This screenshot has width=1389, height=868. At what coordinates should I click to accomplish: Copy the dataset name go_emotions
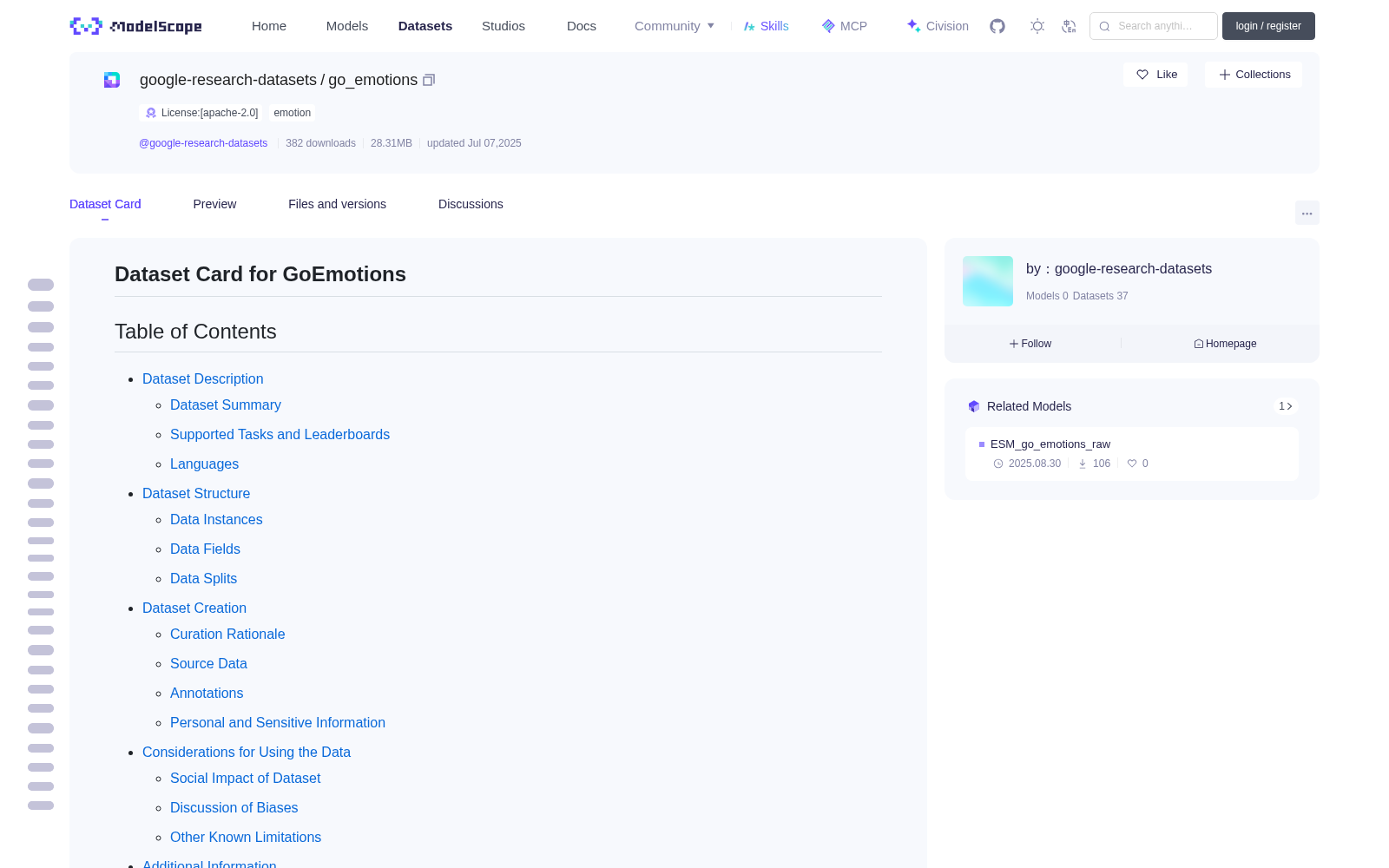(x=429, y=80)
